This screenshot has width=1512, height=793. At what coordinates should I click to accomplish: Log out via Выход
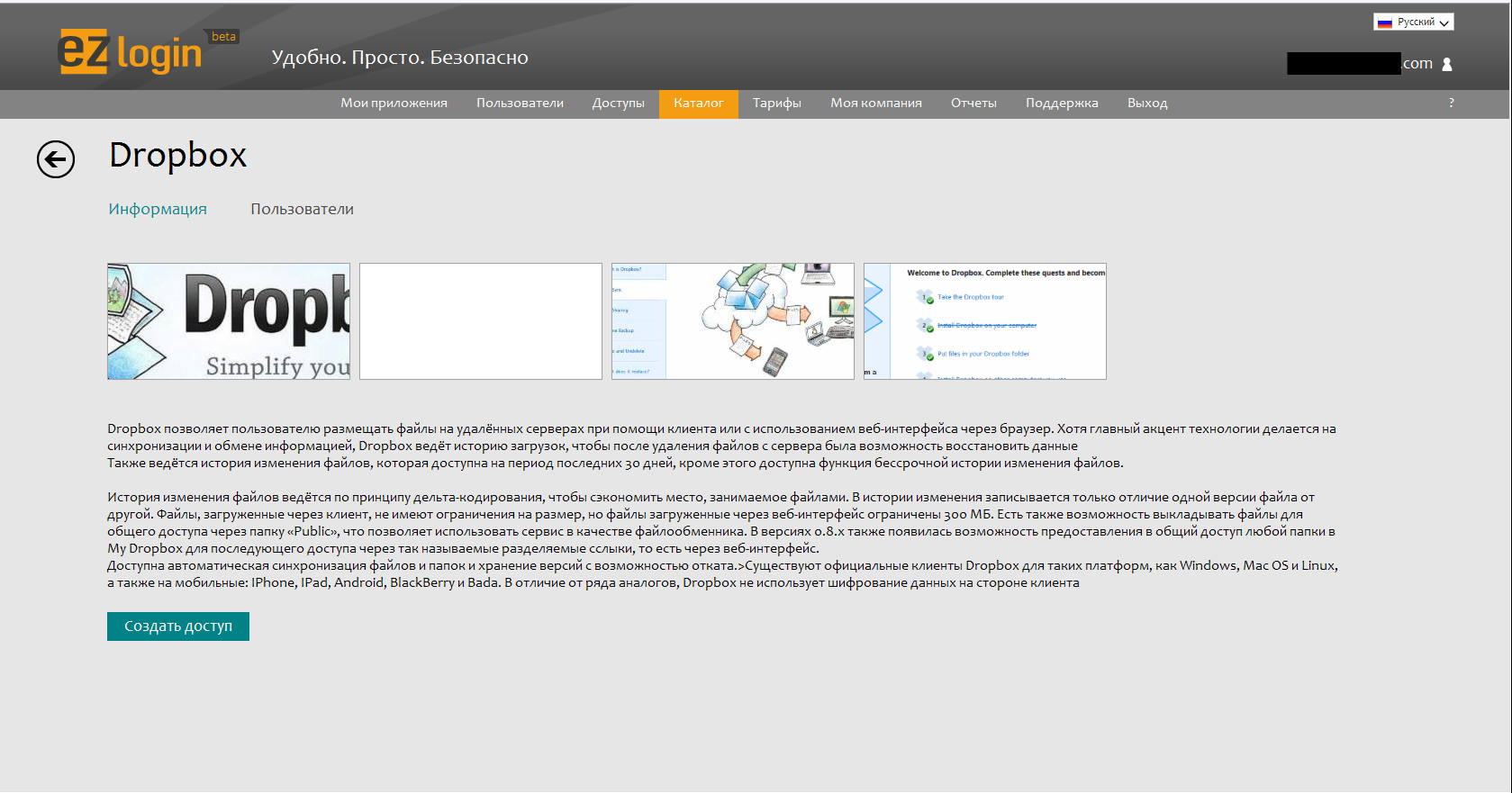pyautogui.click(x=1147, y=104)
